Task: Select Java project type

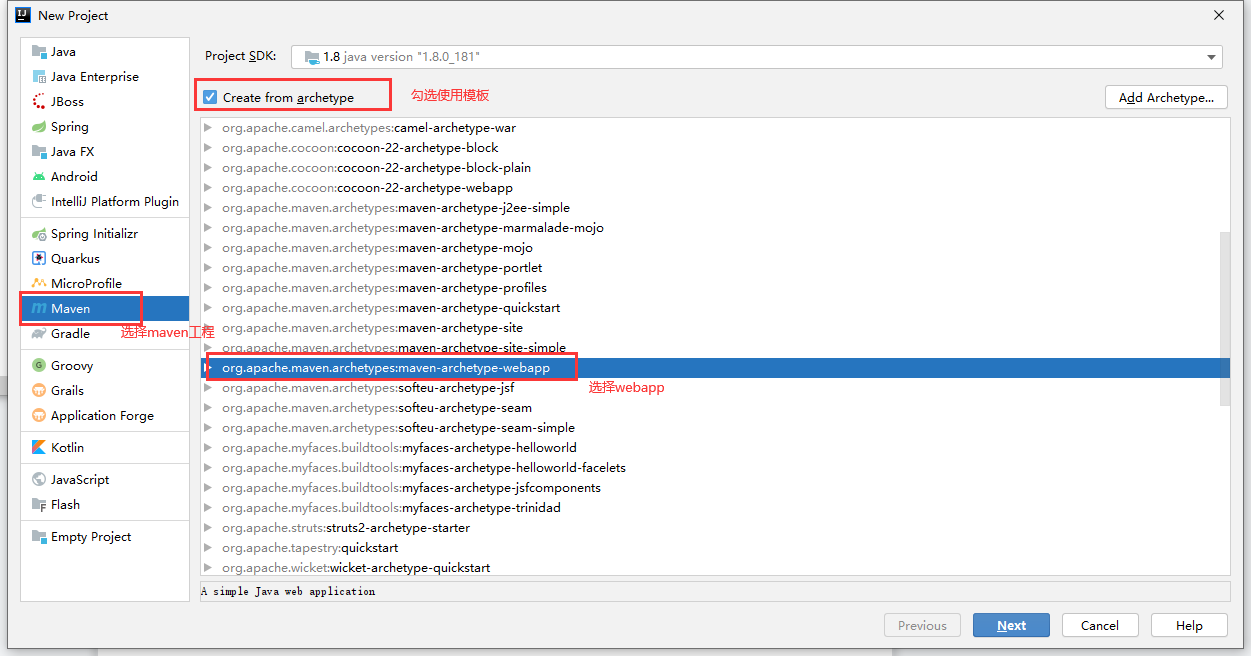Action: click(105, 52)
